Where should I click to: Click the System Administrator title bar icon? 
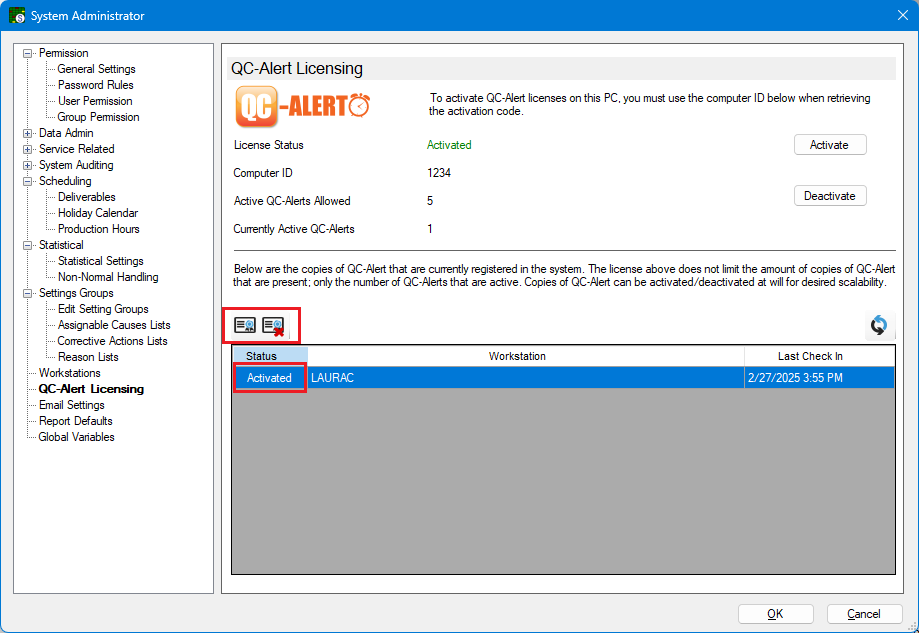tap(17, 15)
